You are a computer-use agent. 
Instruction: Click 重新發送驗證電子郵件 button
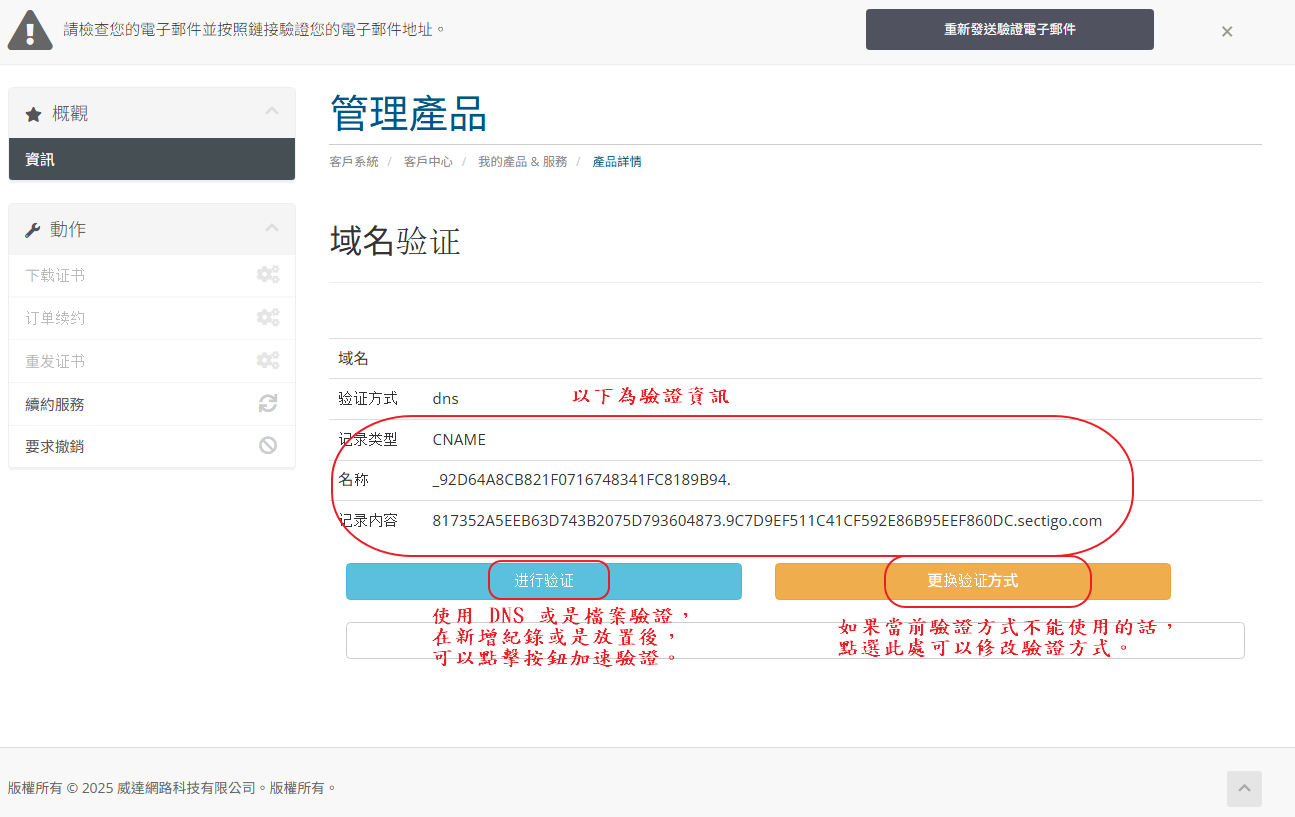click(x=1009, y=30)
